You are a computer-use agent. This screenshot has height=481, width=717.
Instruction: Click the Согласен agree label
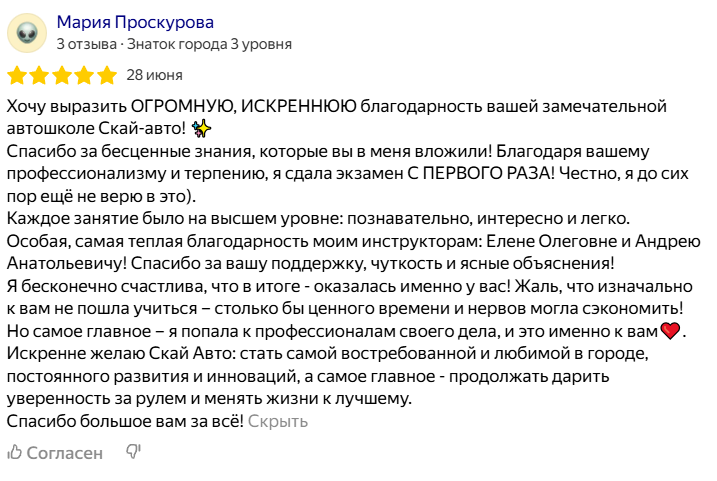coord(65,453)
